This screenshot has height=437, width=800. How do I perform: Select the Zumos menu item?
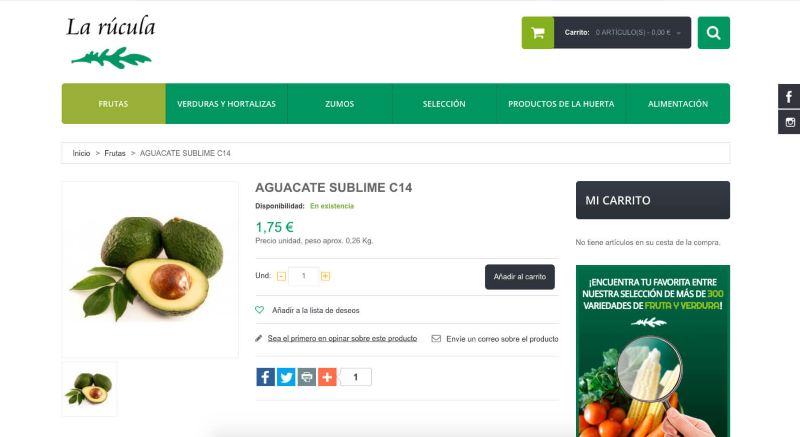(340, 104)
